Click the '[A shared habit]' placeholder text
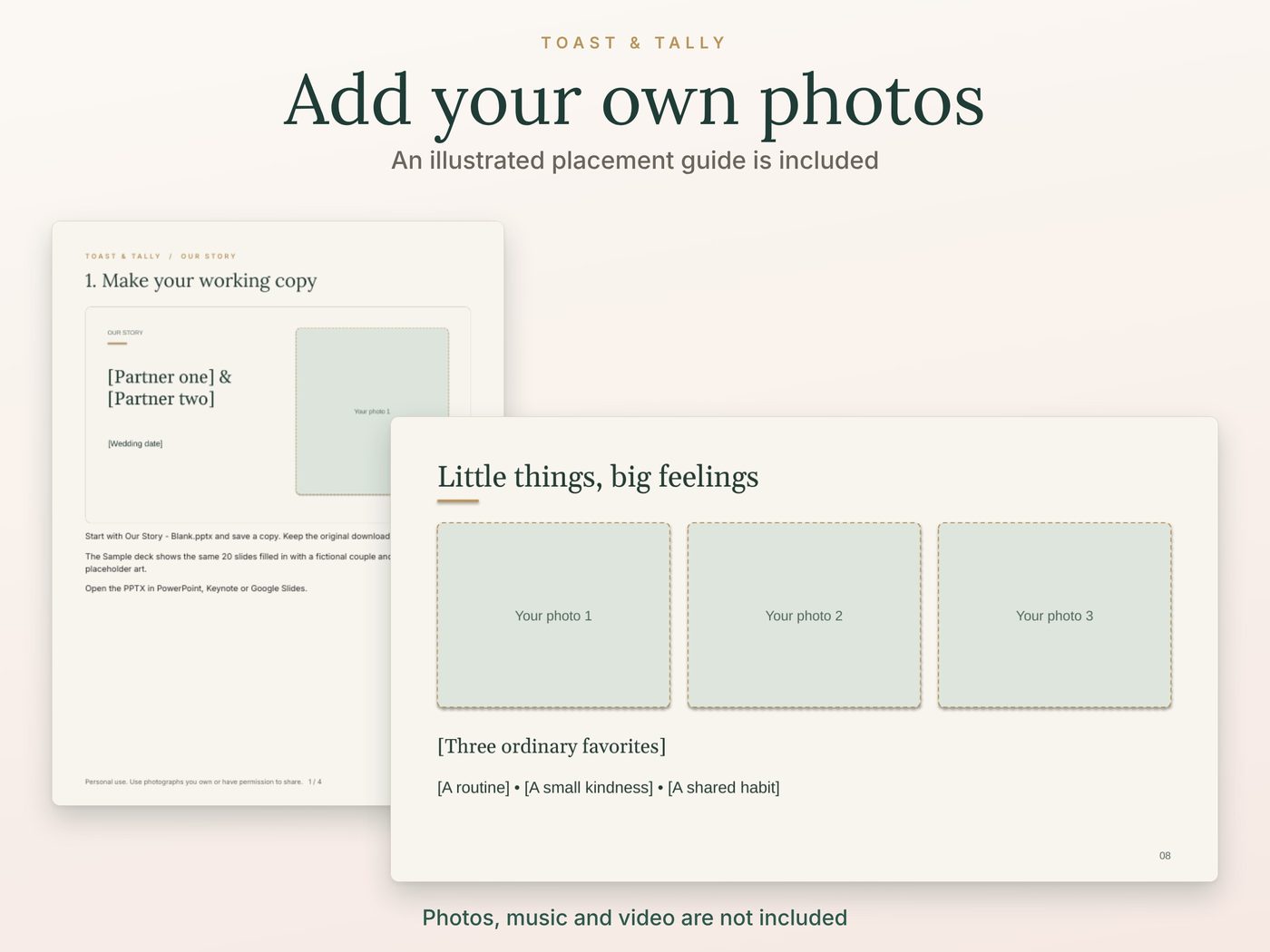Image resolution: width=1270 pixels, height=952 pixels. click(x=724, y=788)
